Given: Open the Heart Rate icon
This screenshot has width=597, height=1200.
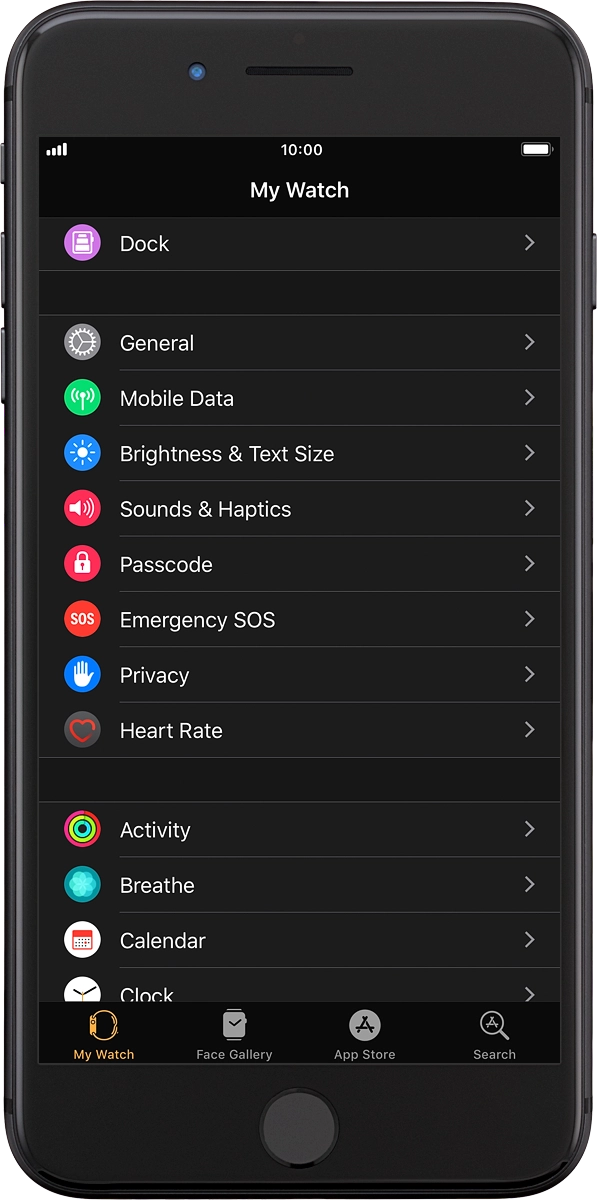Looking at the screenshot, I should 82,729.
